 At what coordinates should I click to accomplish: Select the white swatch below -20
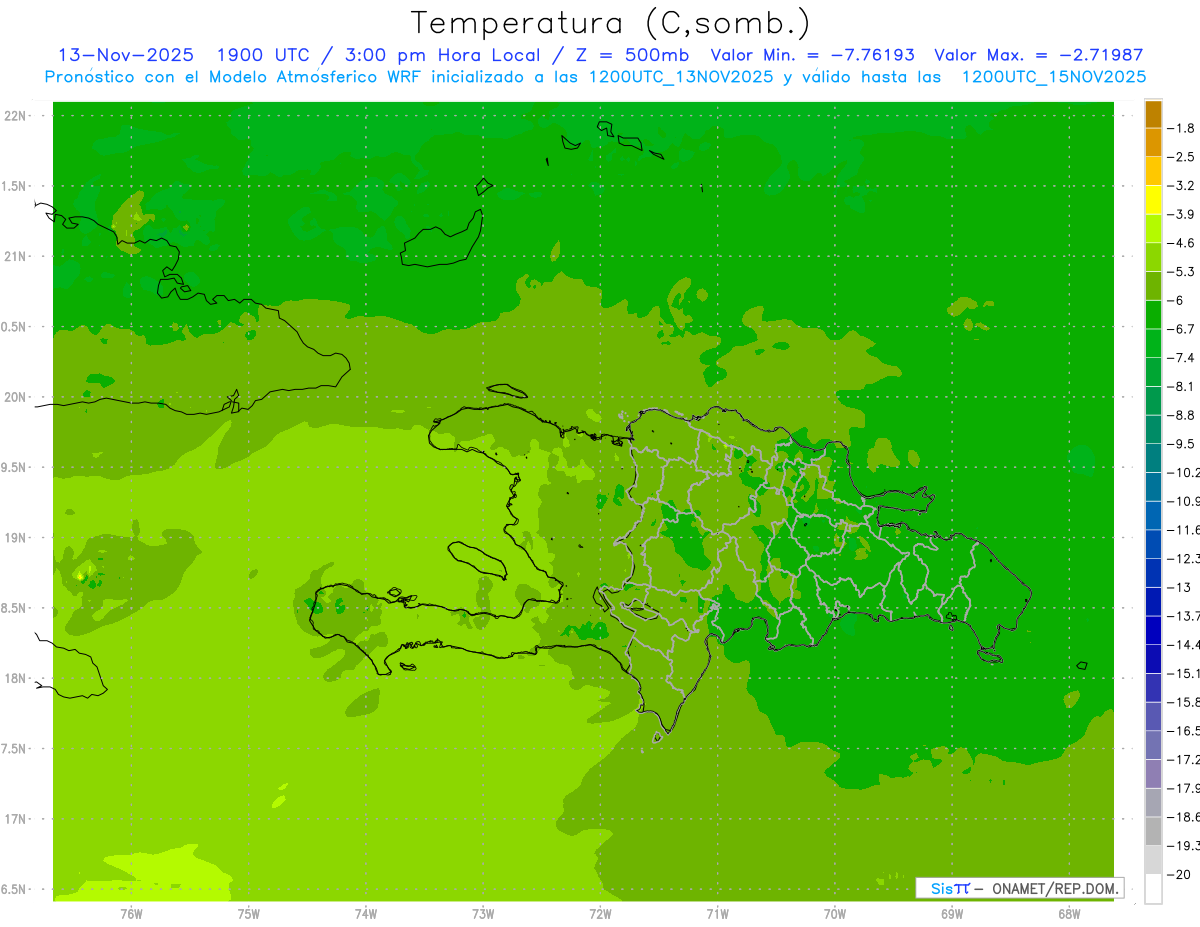[1153, 888]
